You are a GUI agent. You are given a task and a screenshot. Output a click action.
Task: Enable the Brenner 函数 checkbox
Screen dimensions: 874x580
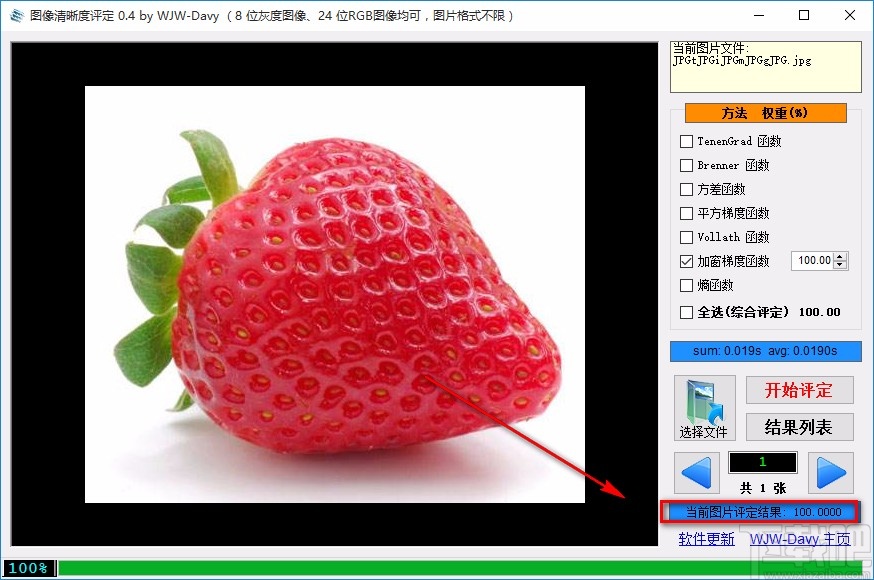pos(686,165)
